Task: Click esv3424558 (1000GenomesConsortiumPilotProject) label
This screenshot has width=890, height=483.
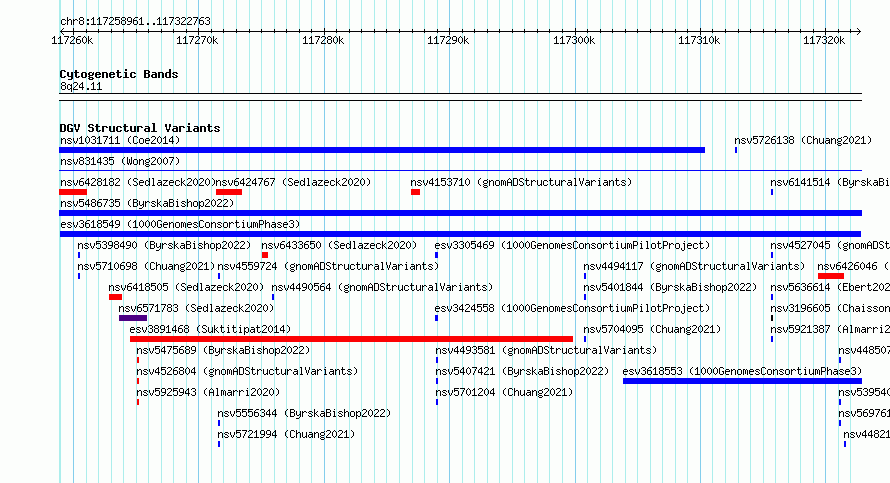Action: click(x=572, y=308)
